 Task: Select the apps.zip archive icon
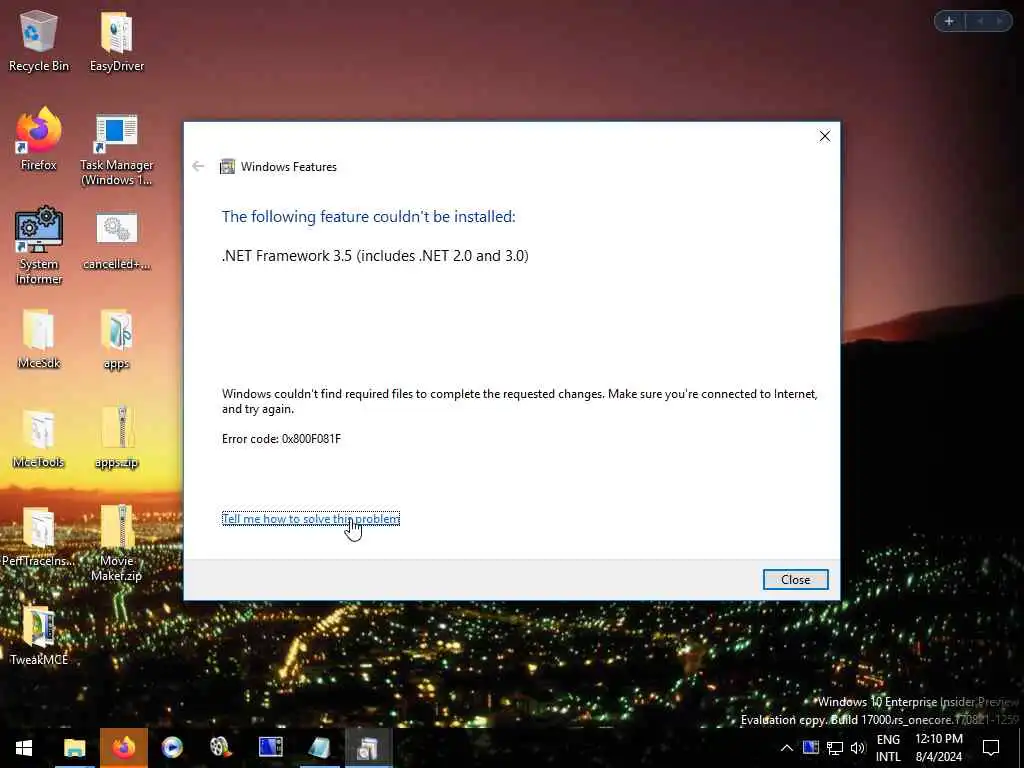tap(117, 438)
